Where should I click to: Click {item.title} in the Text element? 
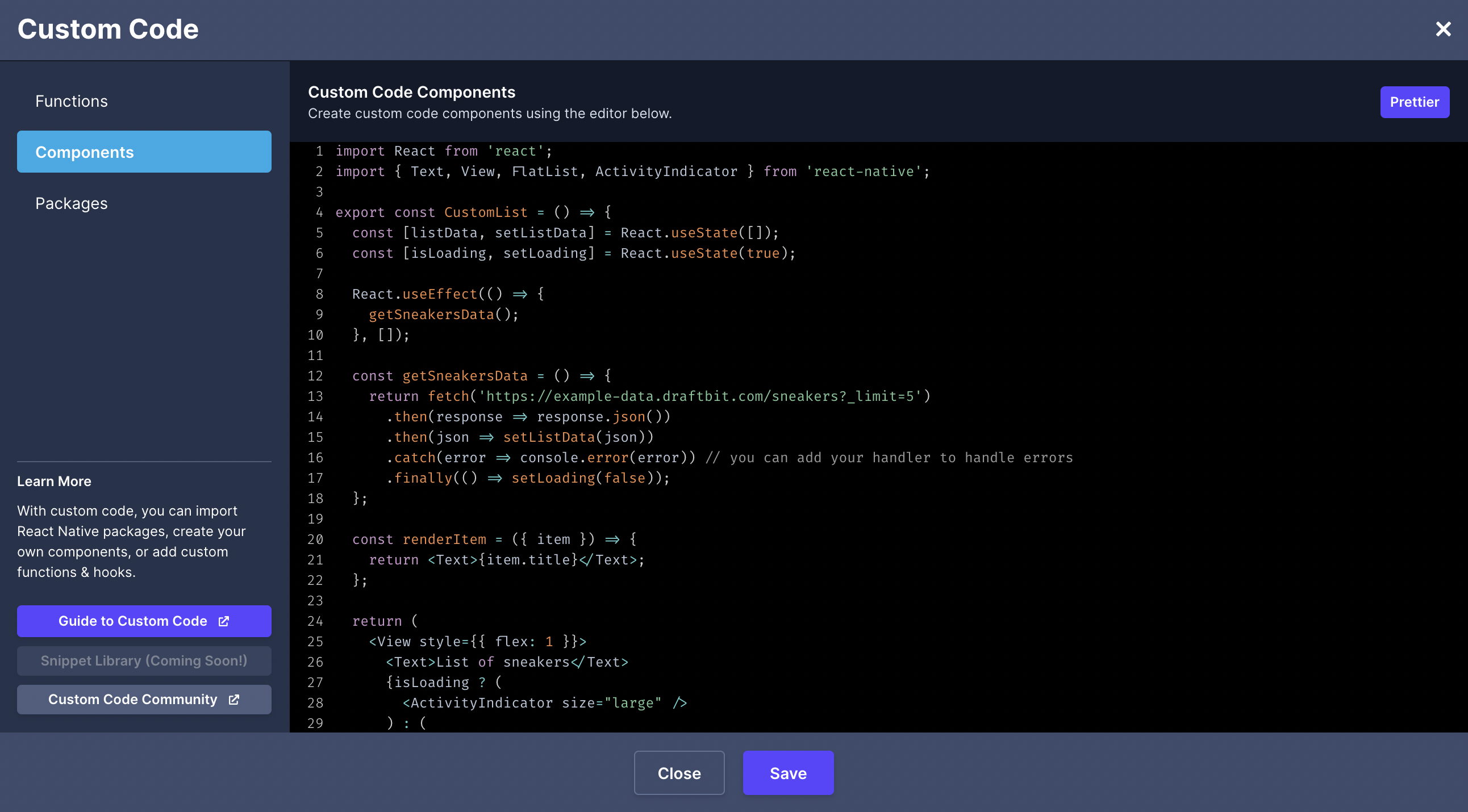coord(528,560)
